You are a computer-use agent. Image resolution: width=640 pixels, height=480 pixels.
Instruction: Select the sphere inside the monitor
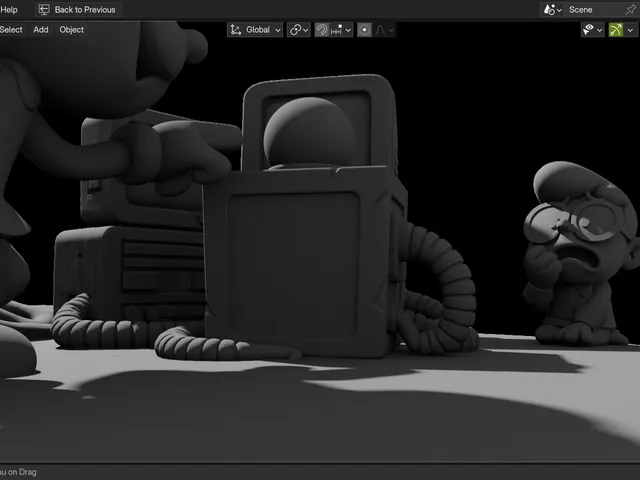309,132
